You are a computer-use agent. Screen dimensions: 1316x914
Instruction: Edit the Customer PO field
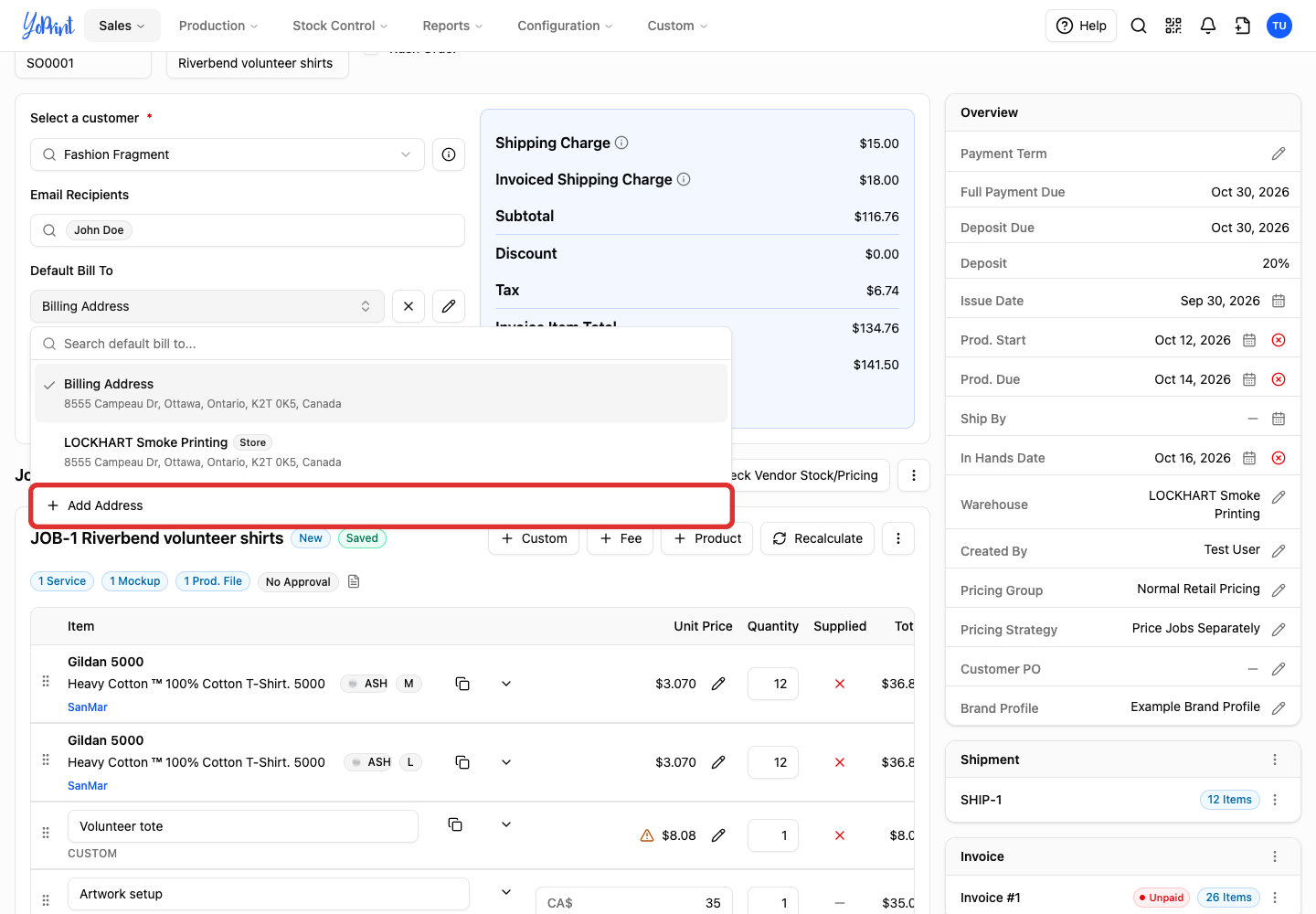[1279, 669]
